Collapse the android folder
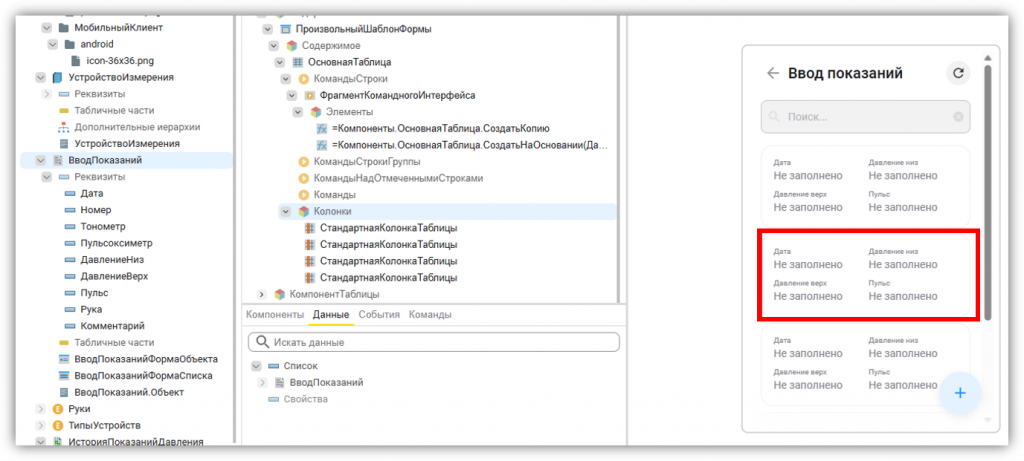The width and height of the screenshot is (1024, 461). pos(52,44)
